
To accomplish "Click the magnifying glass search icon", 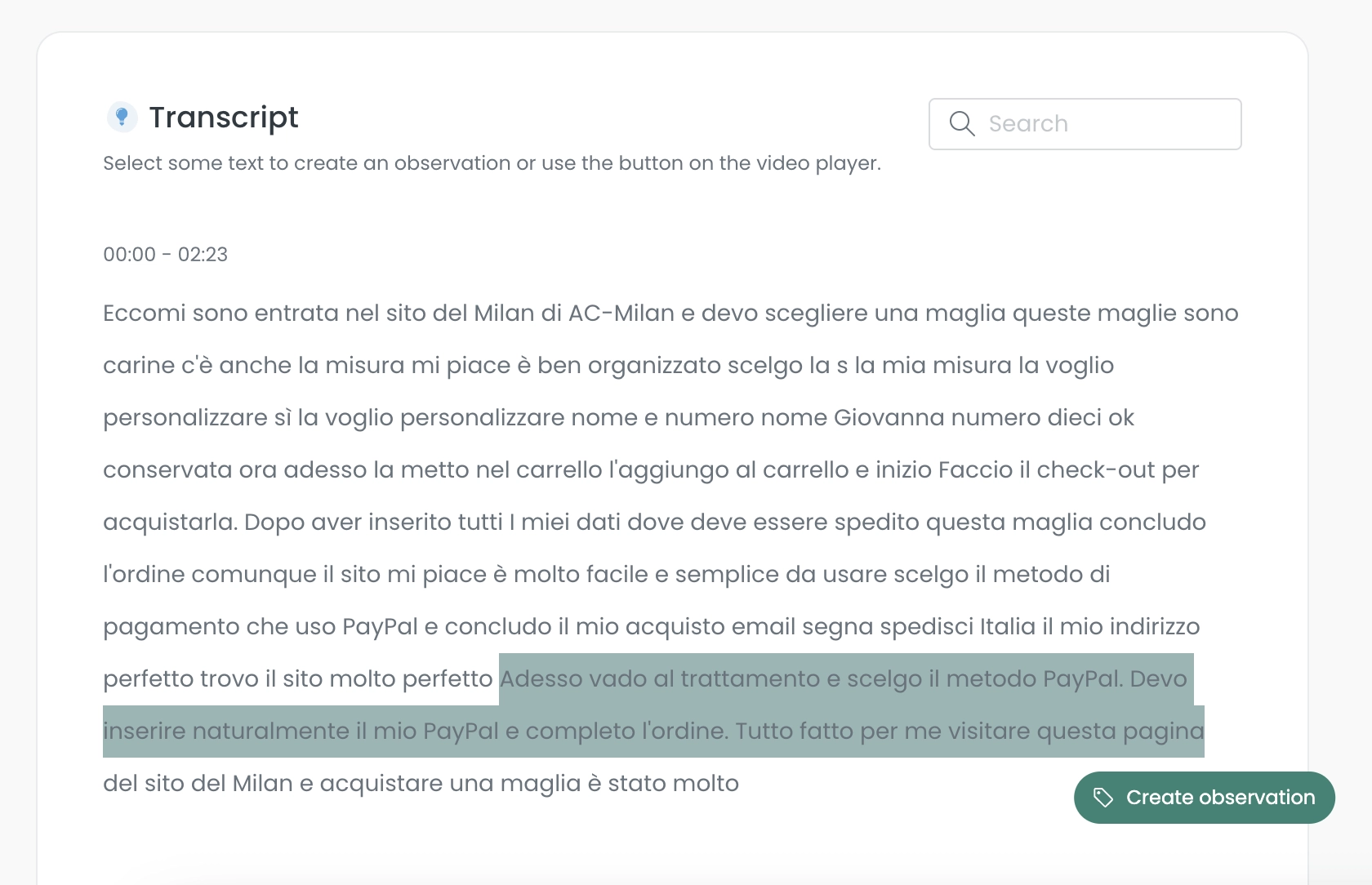I will click(961, 123).
